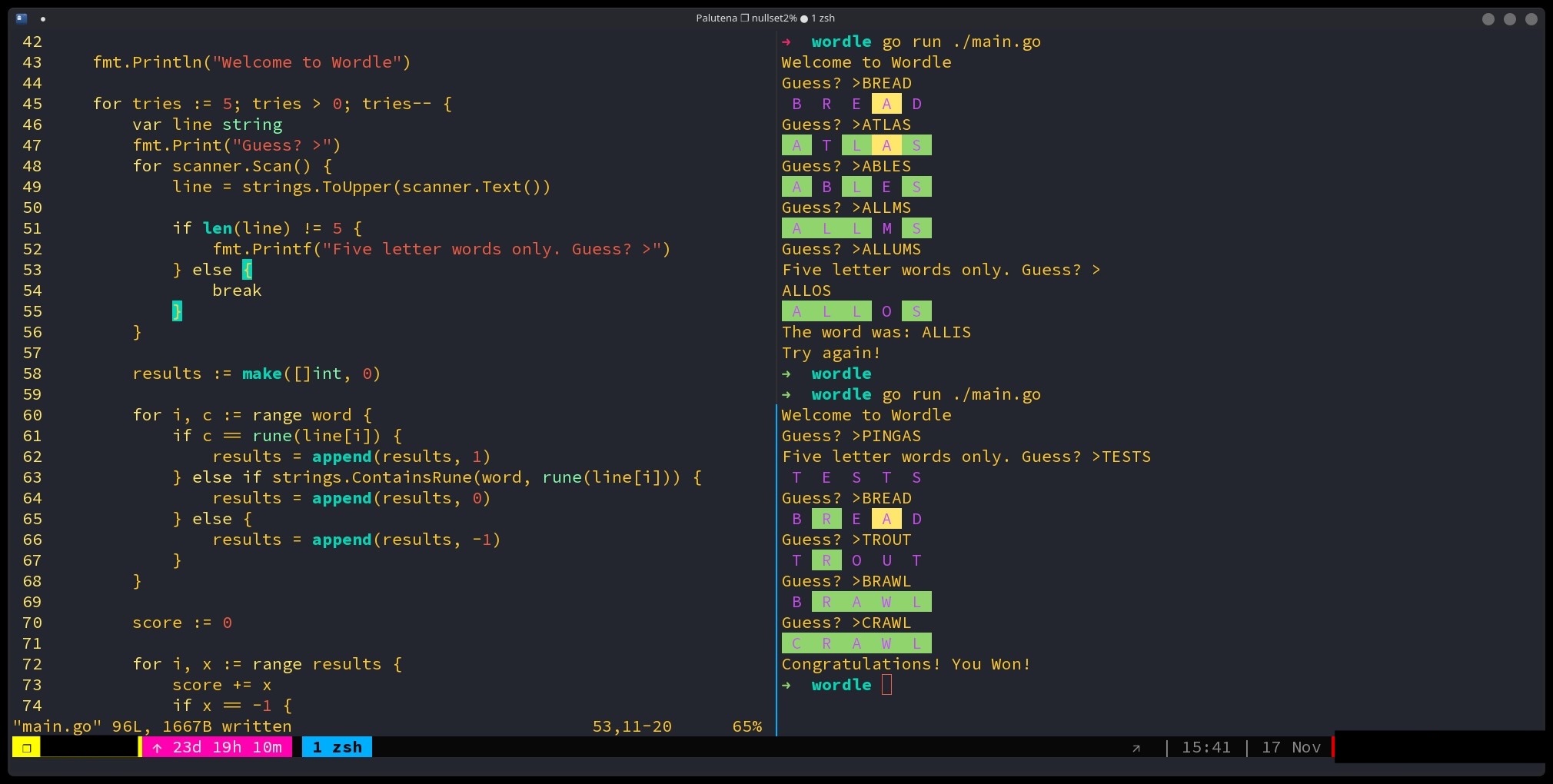
Task: Click the "Try again!" output line
Action: [831, 353]
